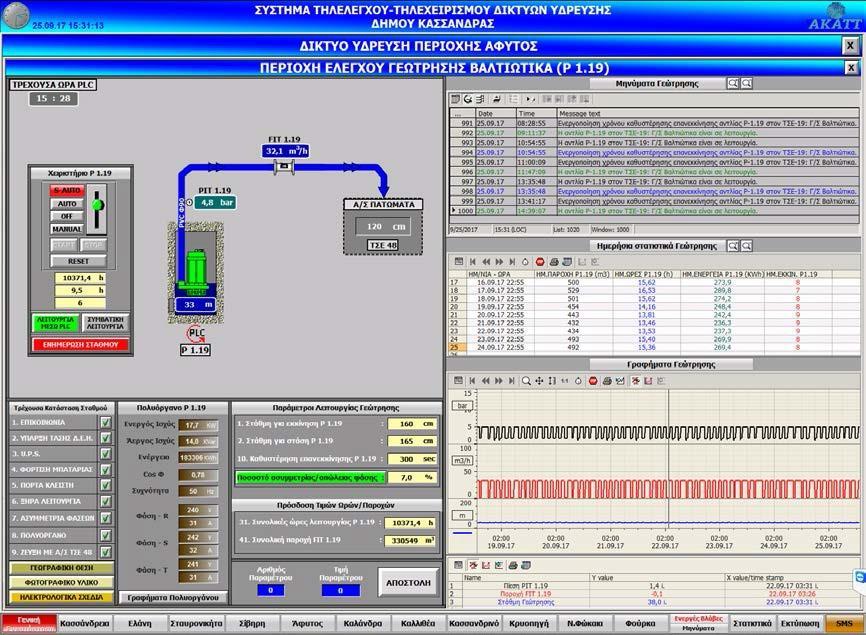Click the 1:1 original view icon in trend toolbar
Screen dimensions: 866x635
click(x=564, y=380)
